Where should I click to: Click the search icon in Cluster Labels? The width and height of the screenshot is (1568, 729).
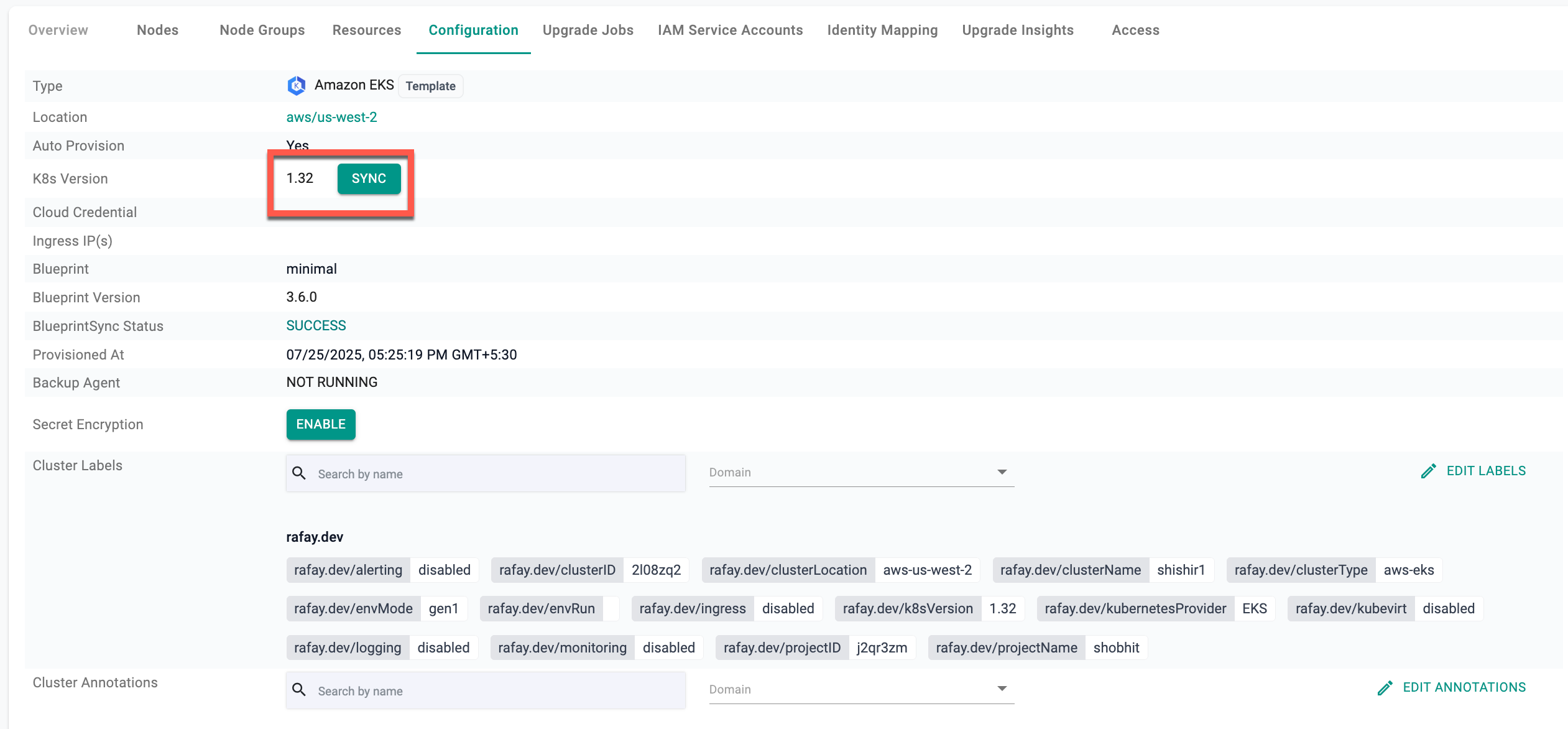coord(299,473)
